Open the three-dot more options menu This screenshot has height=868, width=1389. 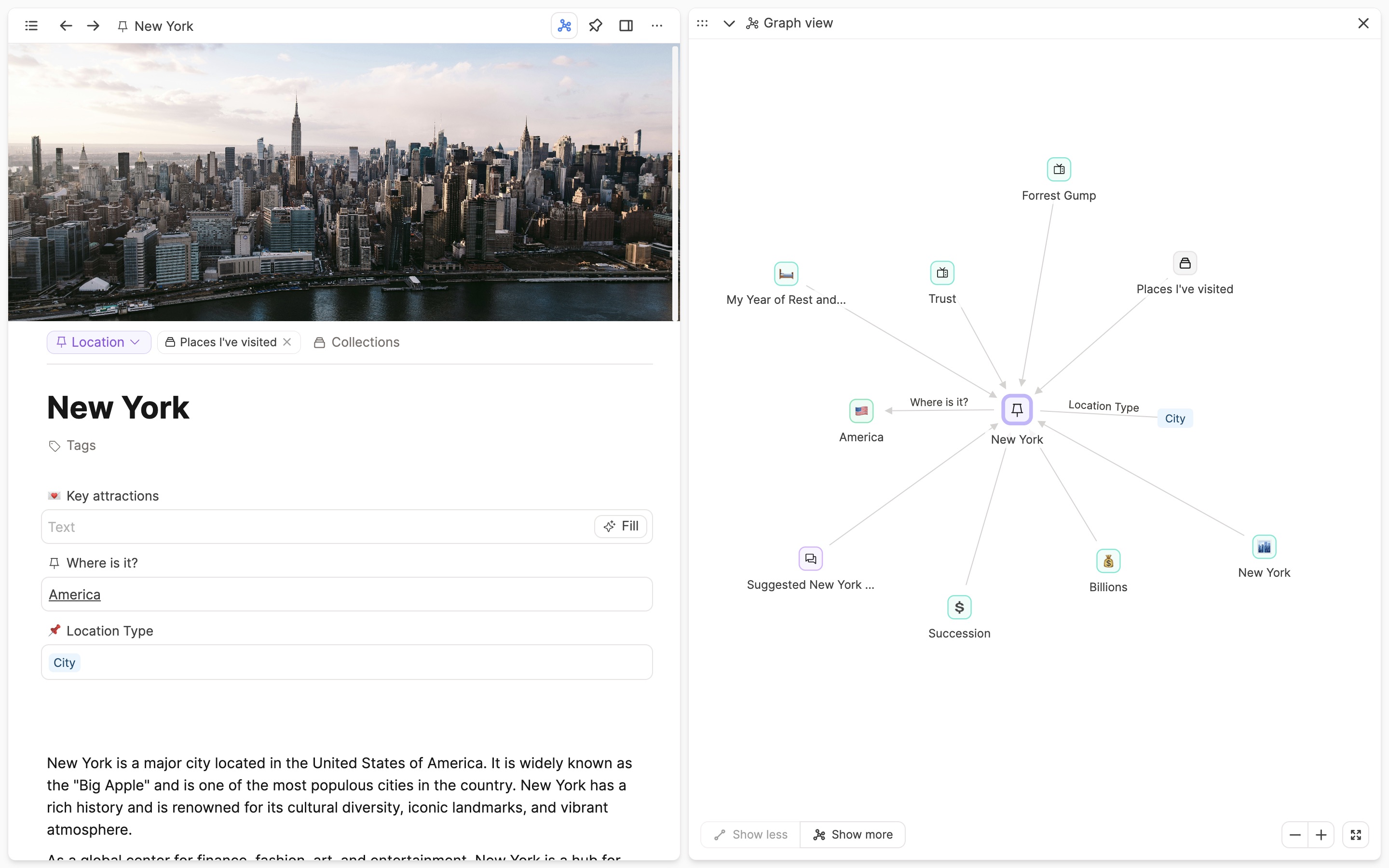pos(656,26)
